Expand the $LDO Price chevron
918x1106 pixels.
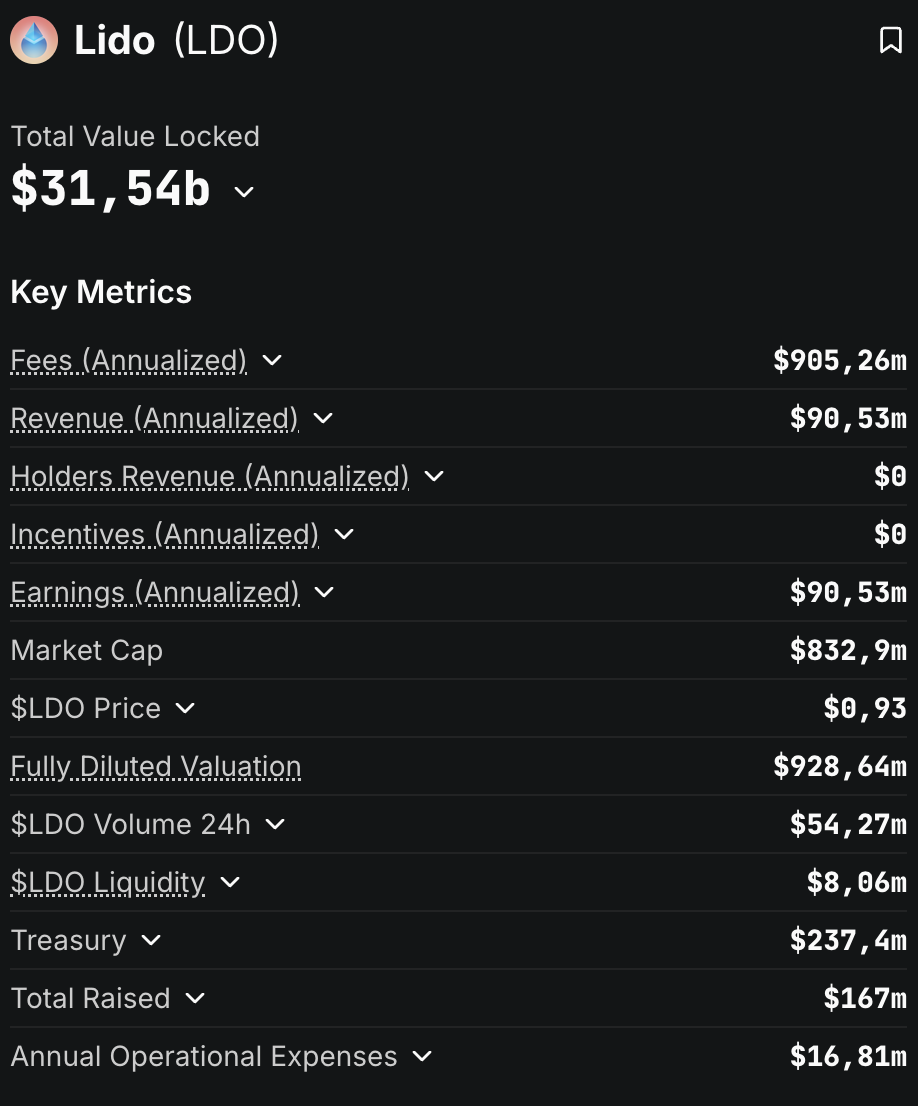pos(185,708)
